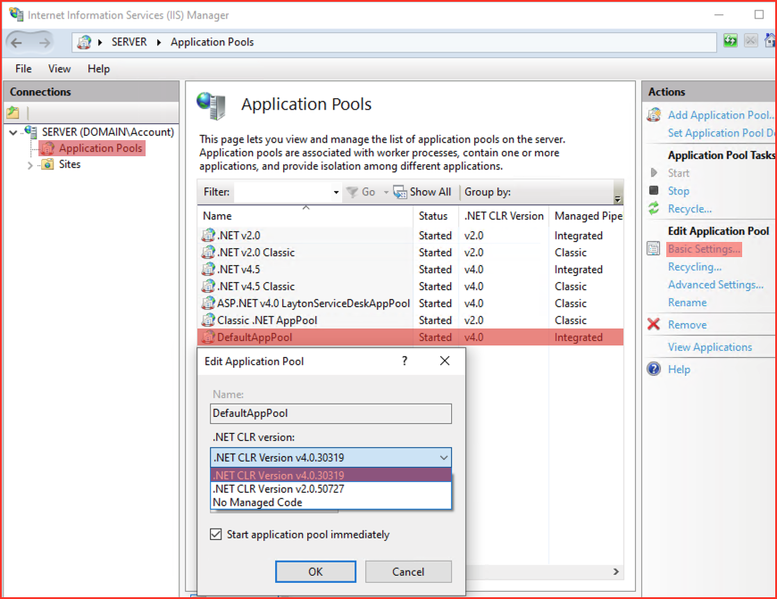Open the filter toolbar overflow arrow
This screenshot has height=599, width=777.
[617, 198]
